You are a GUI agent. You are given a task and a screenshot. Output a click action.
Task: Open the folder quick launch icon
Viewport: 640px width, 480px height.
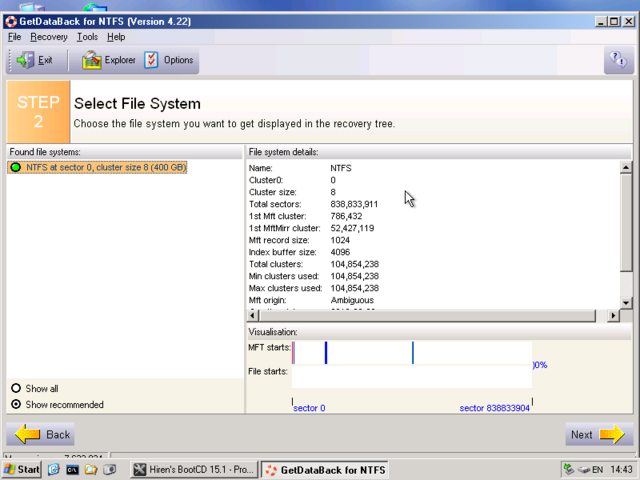point(91,469)
